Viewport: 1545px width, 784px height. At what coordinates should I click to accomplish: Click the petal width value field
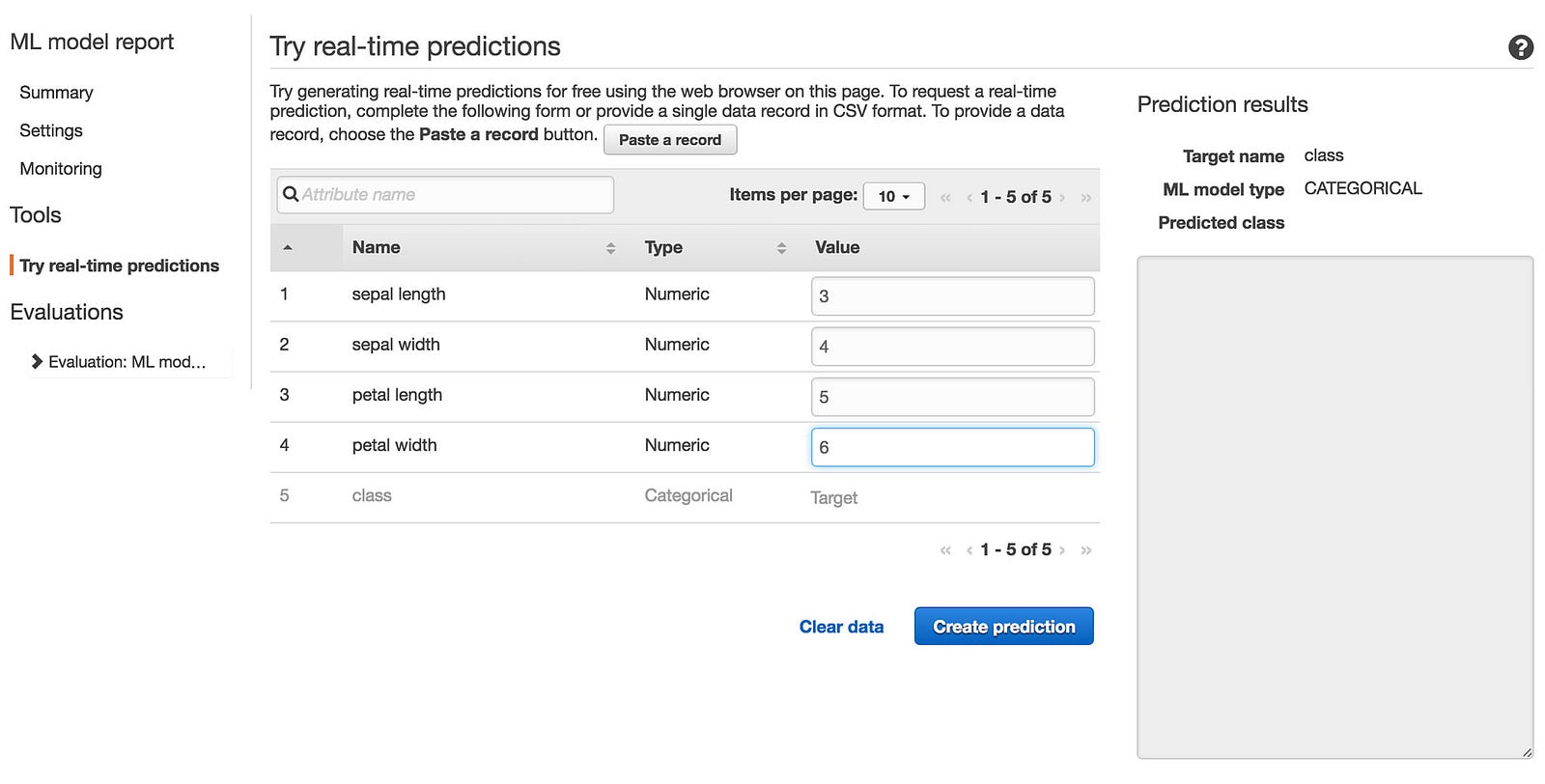click(952, 447)
